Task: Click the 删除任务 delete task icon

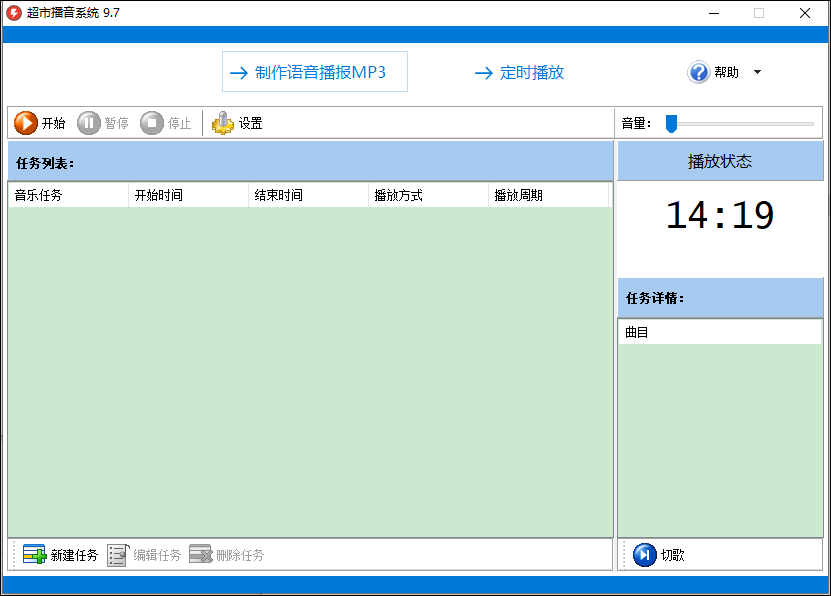Action: (200, 555)
